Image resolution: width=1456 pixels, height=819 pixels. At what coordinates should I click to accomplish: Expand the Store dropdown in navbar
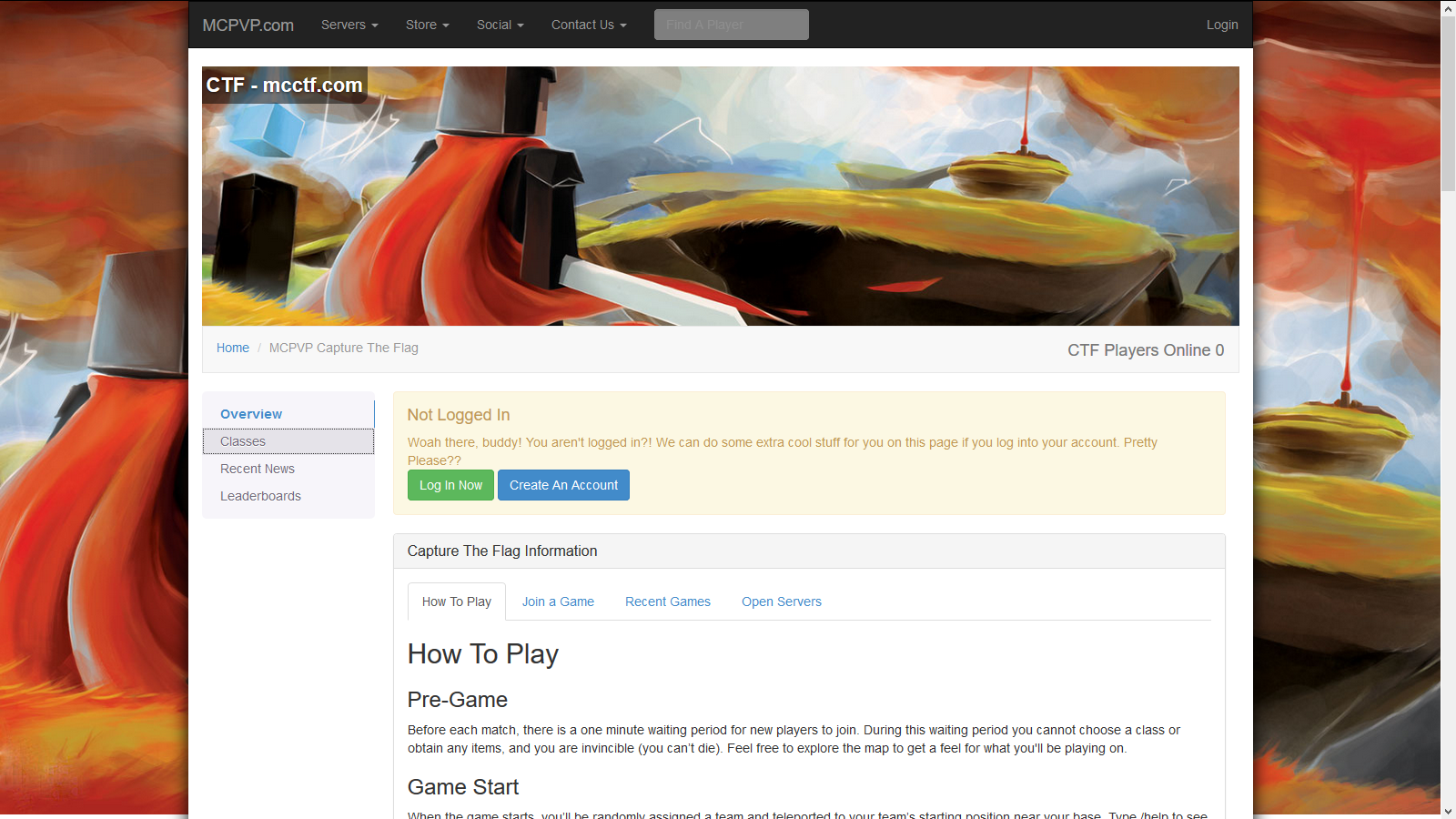tap(427, 25)
